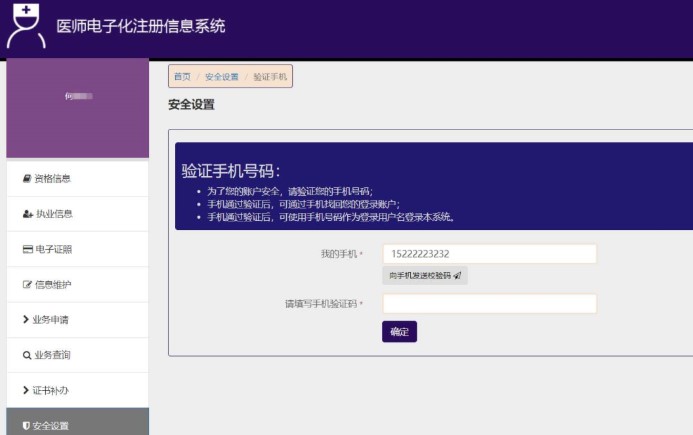Click the 安全设置 shield icon in sidebar

click(x=26, y=426)
